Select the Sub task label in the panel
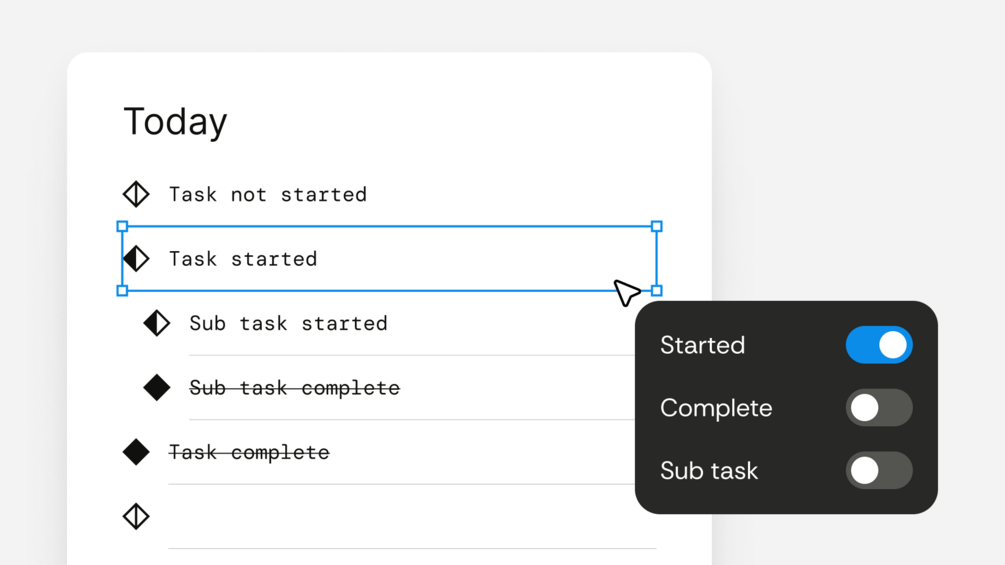Screen dimensions: 1005x565 (x=709, y=471)
